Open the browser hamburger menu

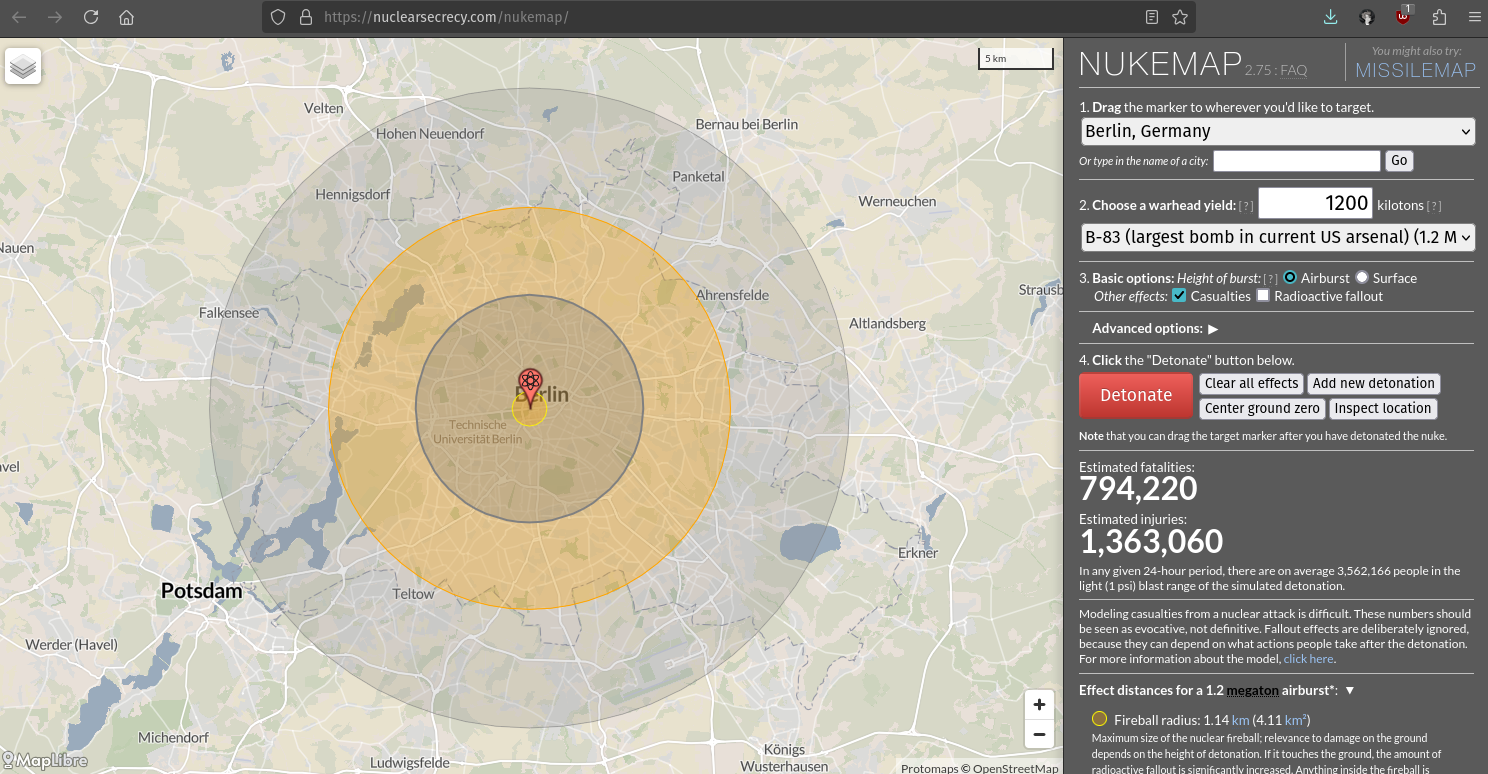1474,17
